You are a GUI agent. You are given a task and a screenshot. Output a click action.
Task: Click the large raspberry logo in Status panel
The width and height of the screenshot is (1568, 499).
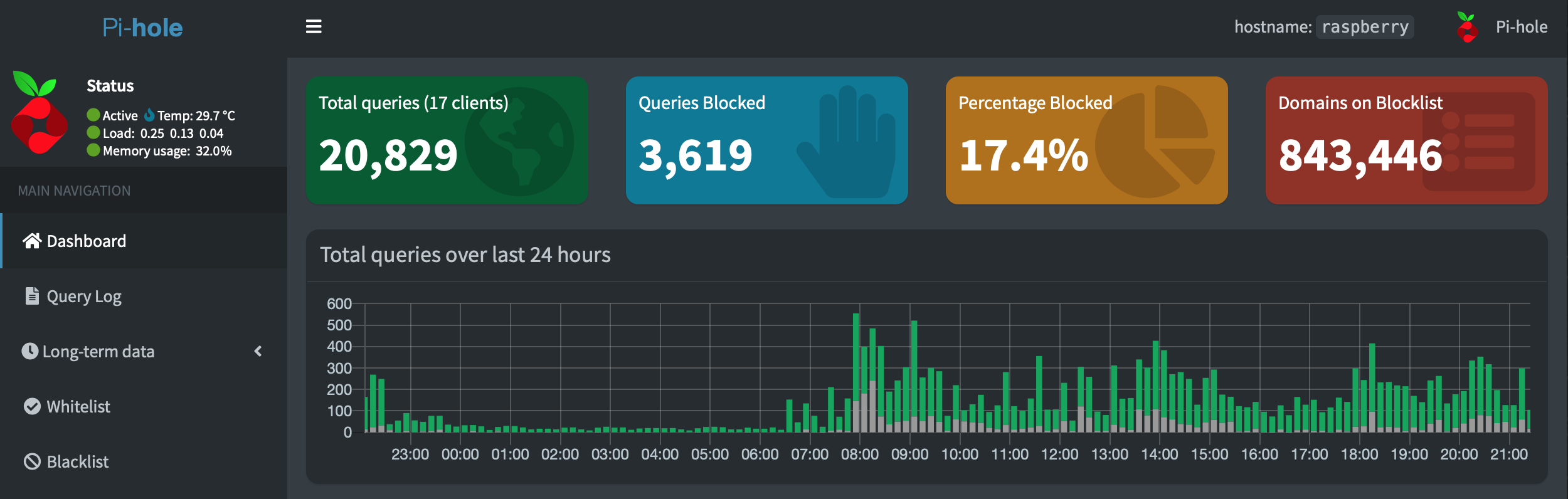point(40,112)
